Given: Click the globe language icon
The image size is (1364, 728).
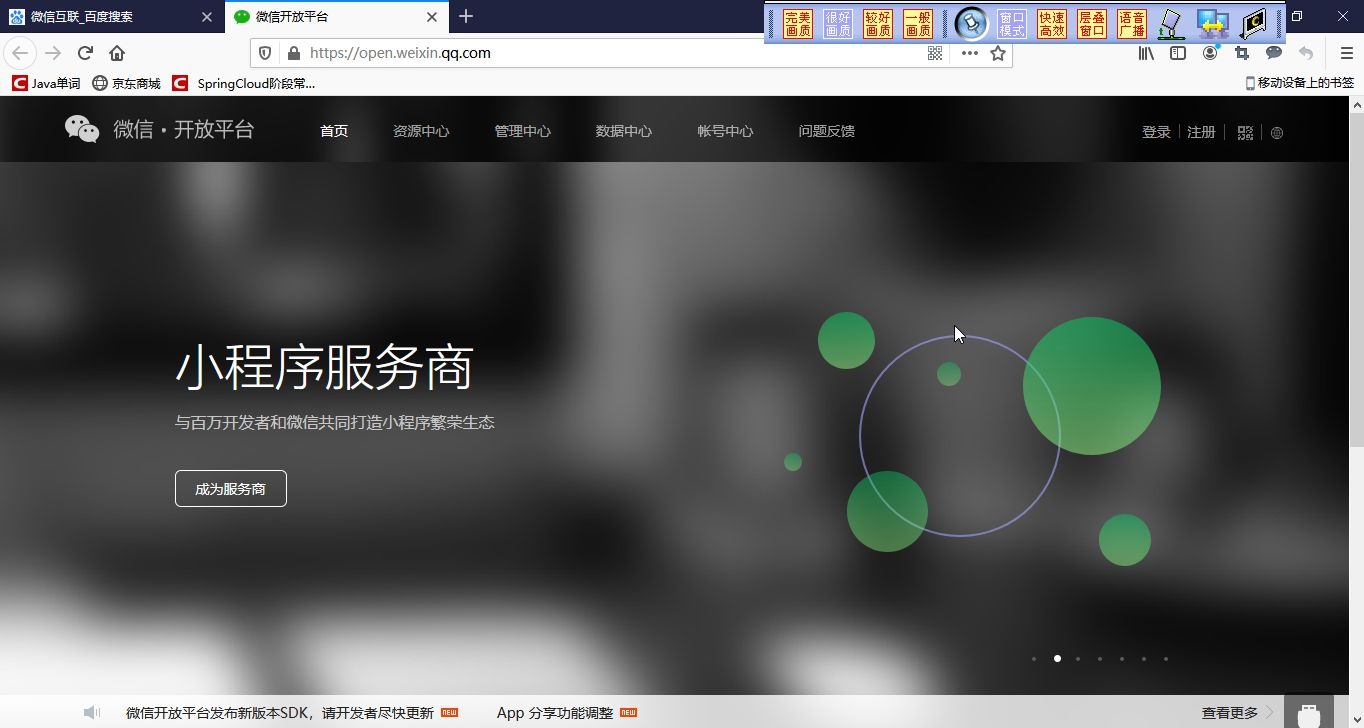Looking at the screenshot, I should click(x=1277, y=133).
